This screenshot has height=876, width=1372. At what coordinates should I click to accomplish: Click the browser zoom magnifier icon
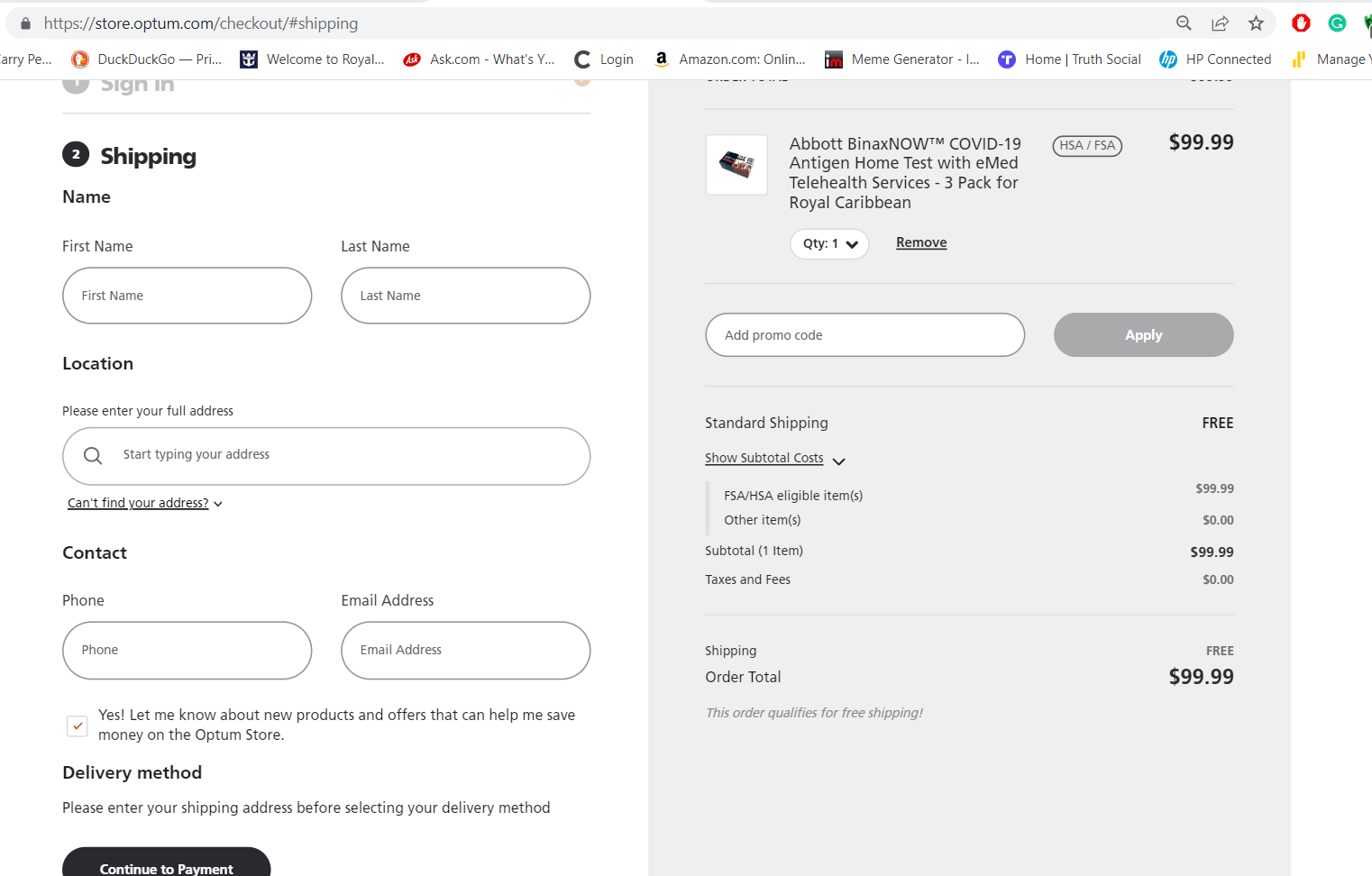[1184, 23]
